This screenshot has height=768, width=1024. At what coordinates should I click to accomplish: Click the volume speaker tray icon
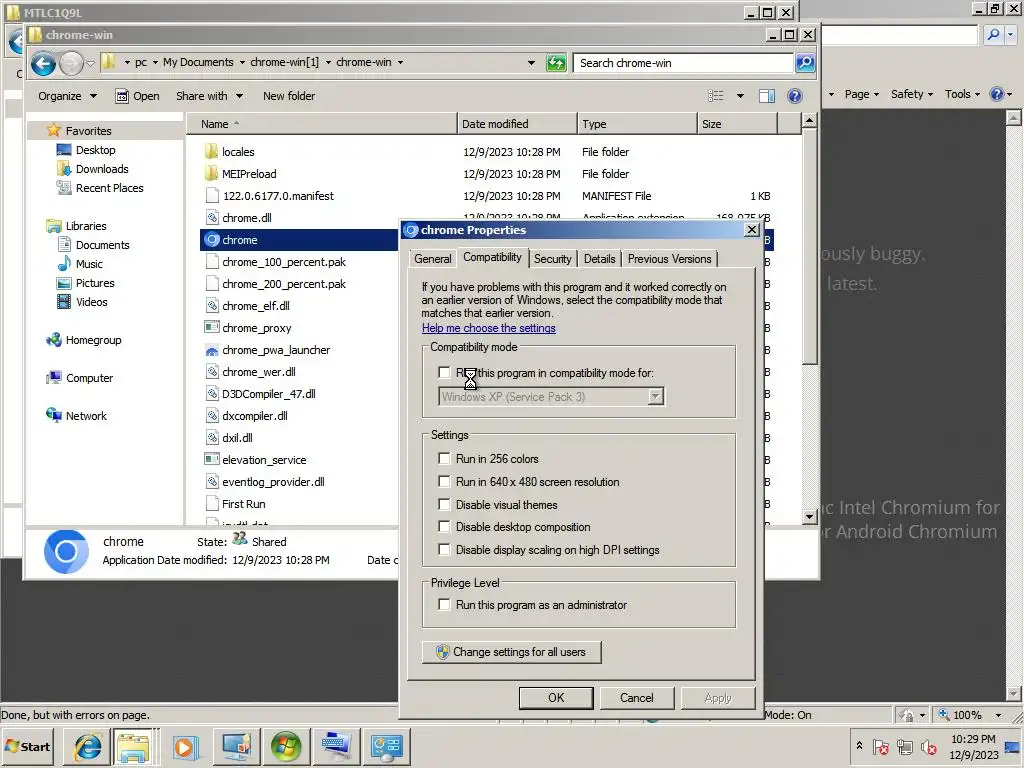(x=928, y=746)
